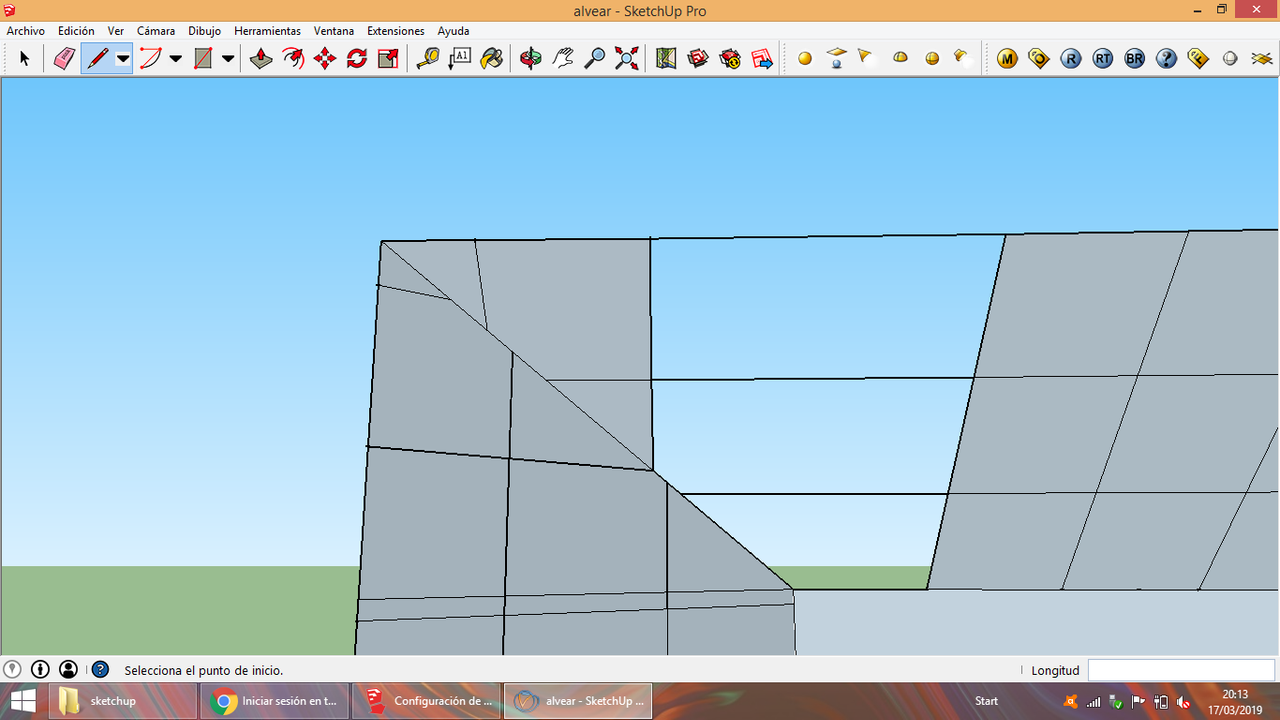Screen dimensions: 1280x720
Task: Switch to Configuración de taskbar item
Action: [427, 701]
